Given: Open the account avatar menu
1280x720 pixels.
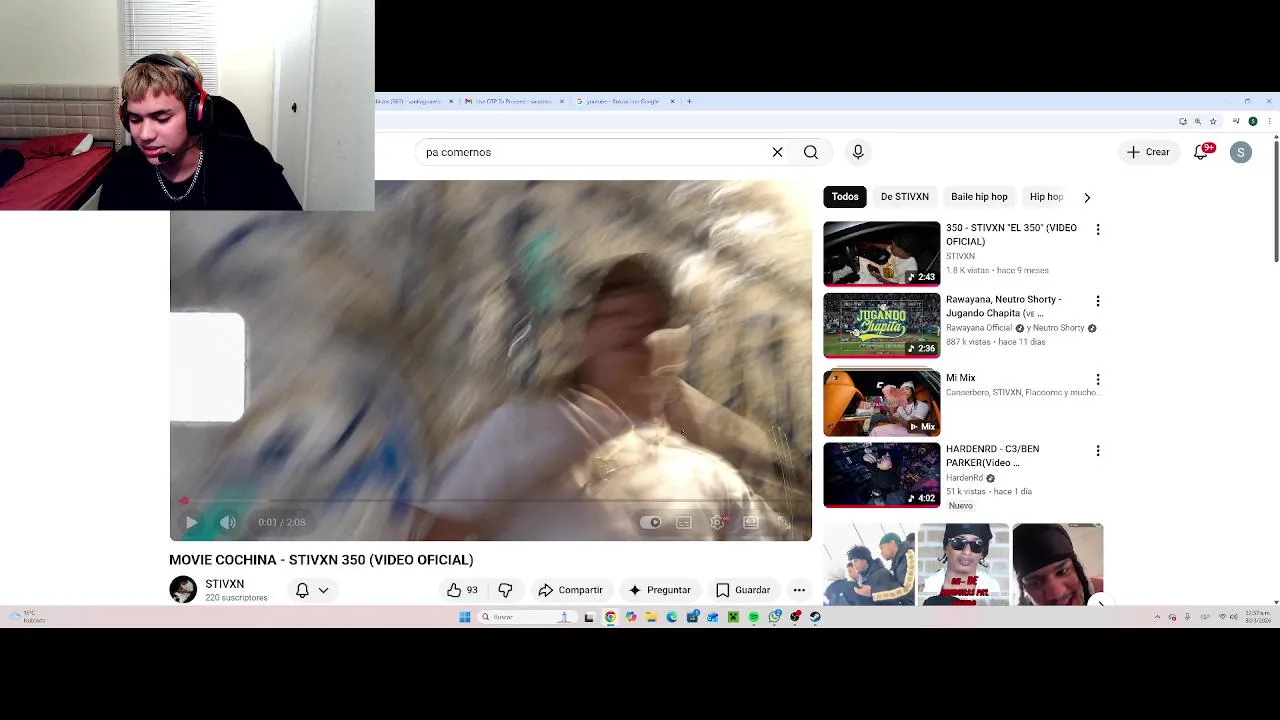Looking at the screenshot, I should [x=1241, y=152].
